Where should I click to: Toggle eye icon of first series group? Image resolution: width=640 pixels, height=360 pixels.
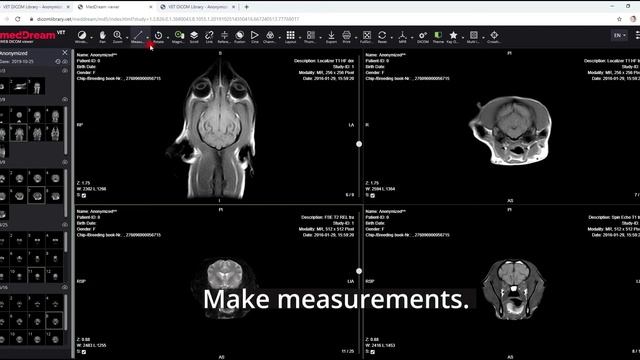click(65, 71)
